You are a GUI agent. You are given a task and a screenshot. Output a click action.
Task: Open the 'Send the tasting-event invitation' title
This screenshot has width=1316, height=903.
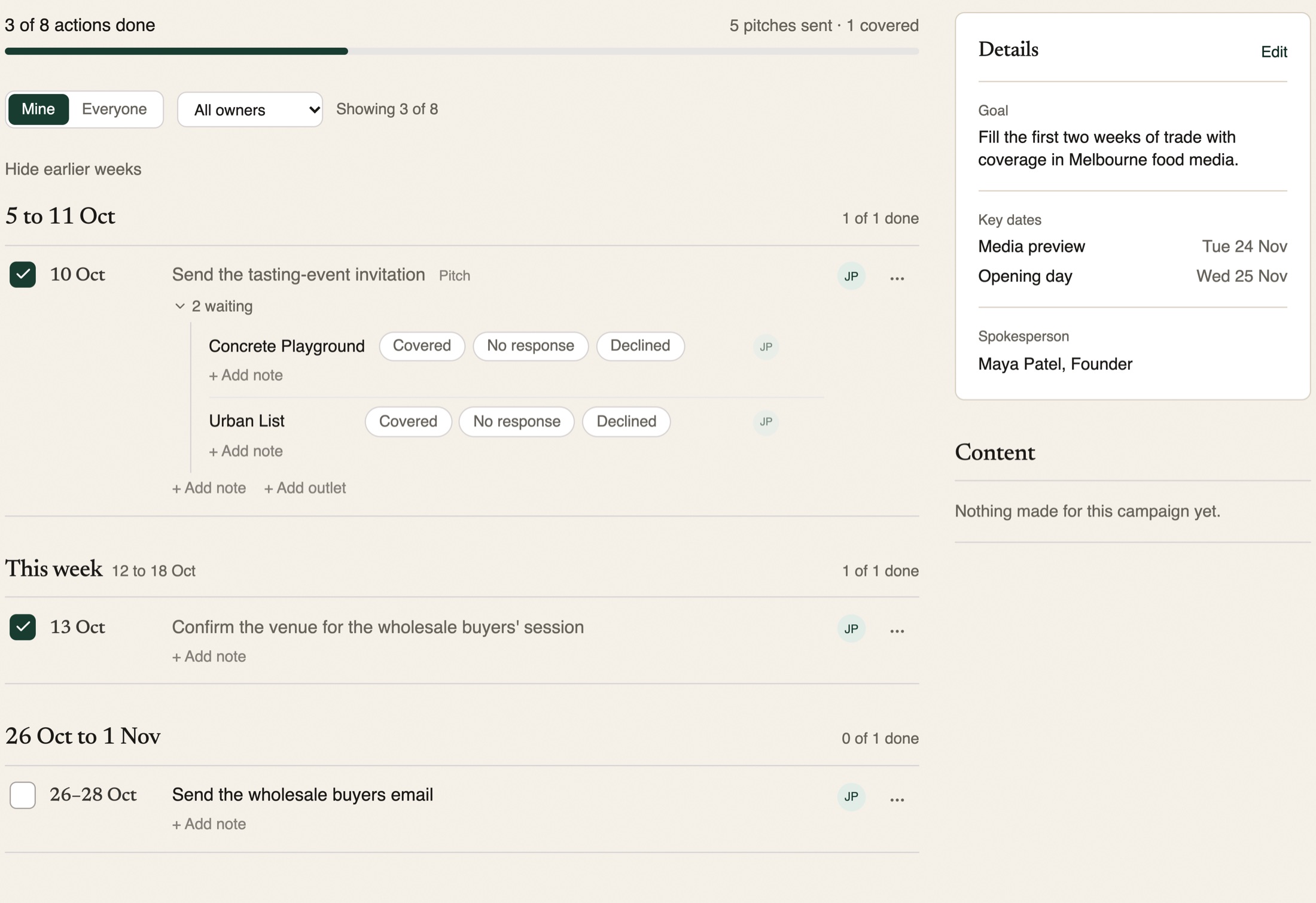coord(298,275)
